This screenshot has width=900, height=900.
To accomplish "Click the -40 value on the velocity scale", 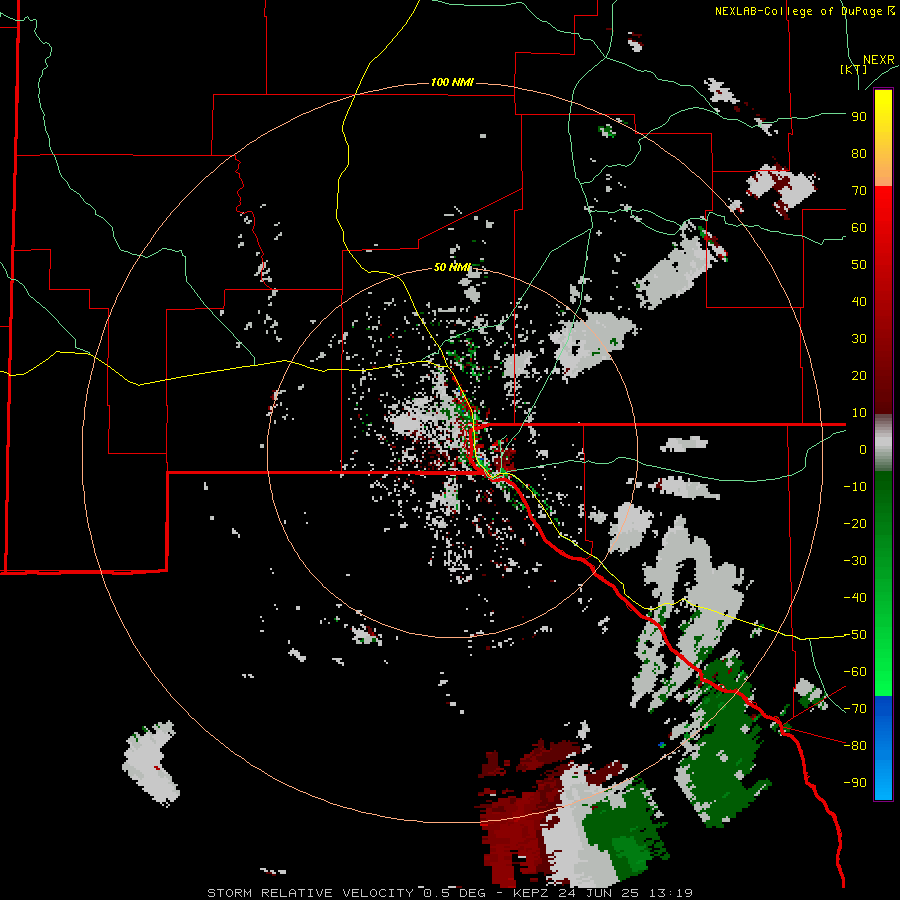I will coord(855,598).
